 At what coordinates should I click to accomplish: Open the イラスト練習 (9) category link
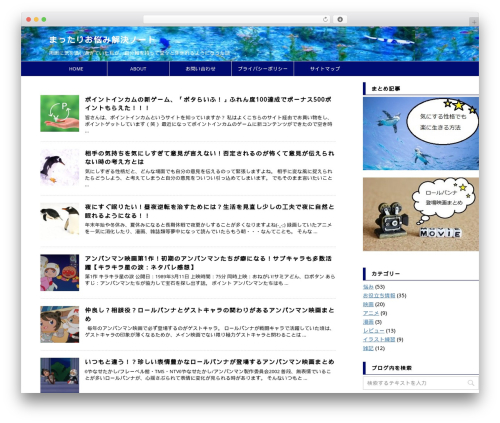[x=379, y=339]
